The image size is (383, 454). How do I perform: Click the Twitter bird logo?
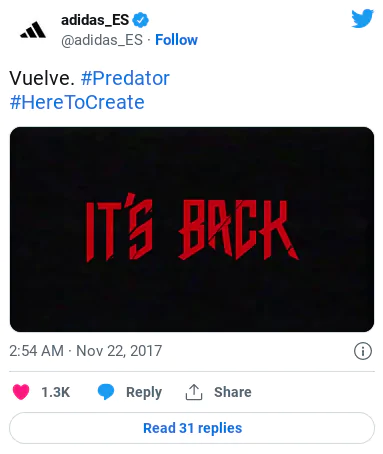click(362, 18)
